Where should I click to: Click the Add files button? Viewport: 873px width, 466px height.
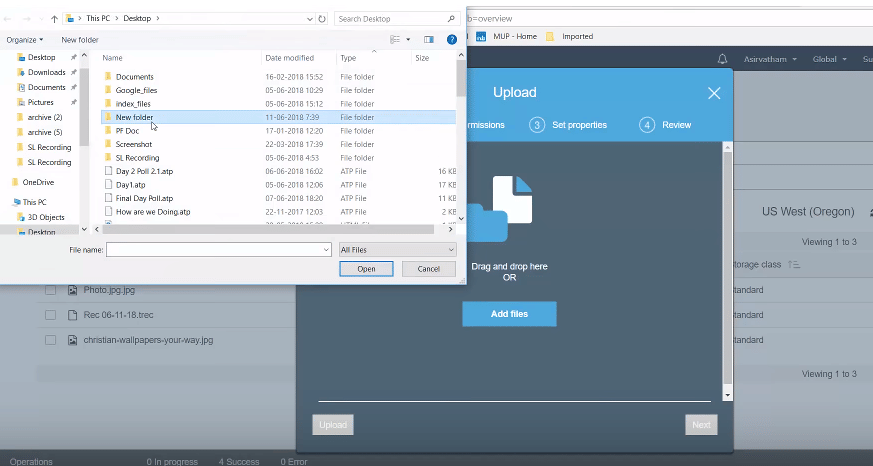[x=509, y=314]
